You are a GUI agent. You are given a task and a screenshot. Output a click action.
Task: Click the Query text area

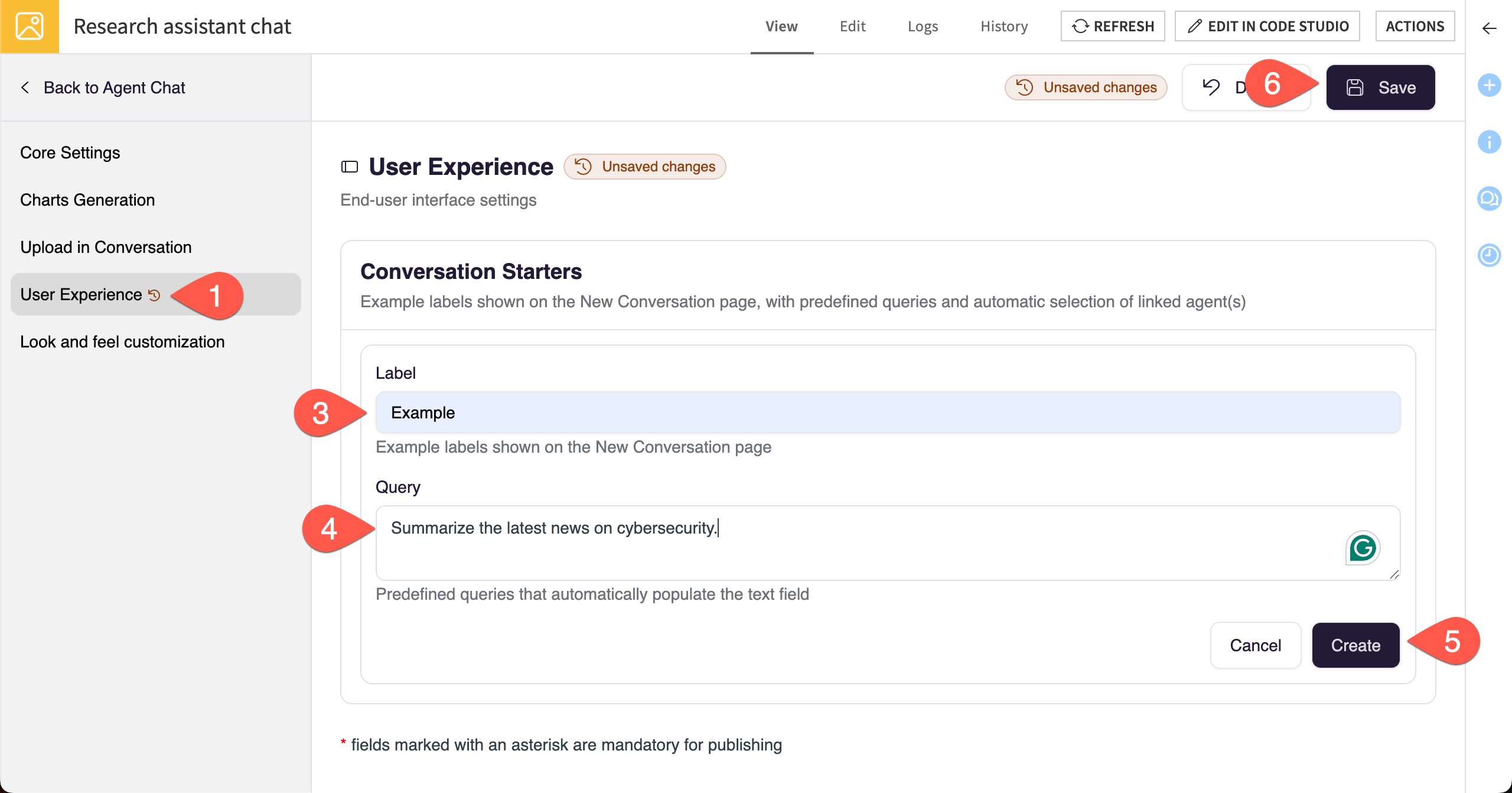(888, 542)
